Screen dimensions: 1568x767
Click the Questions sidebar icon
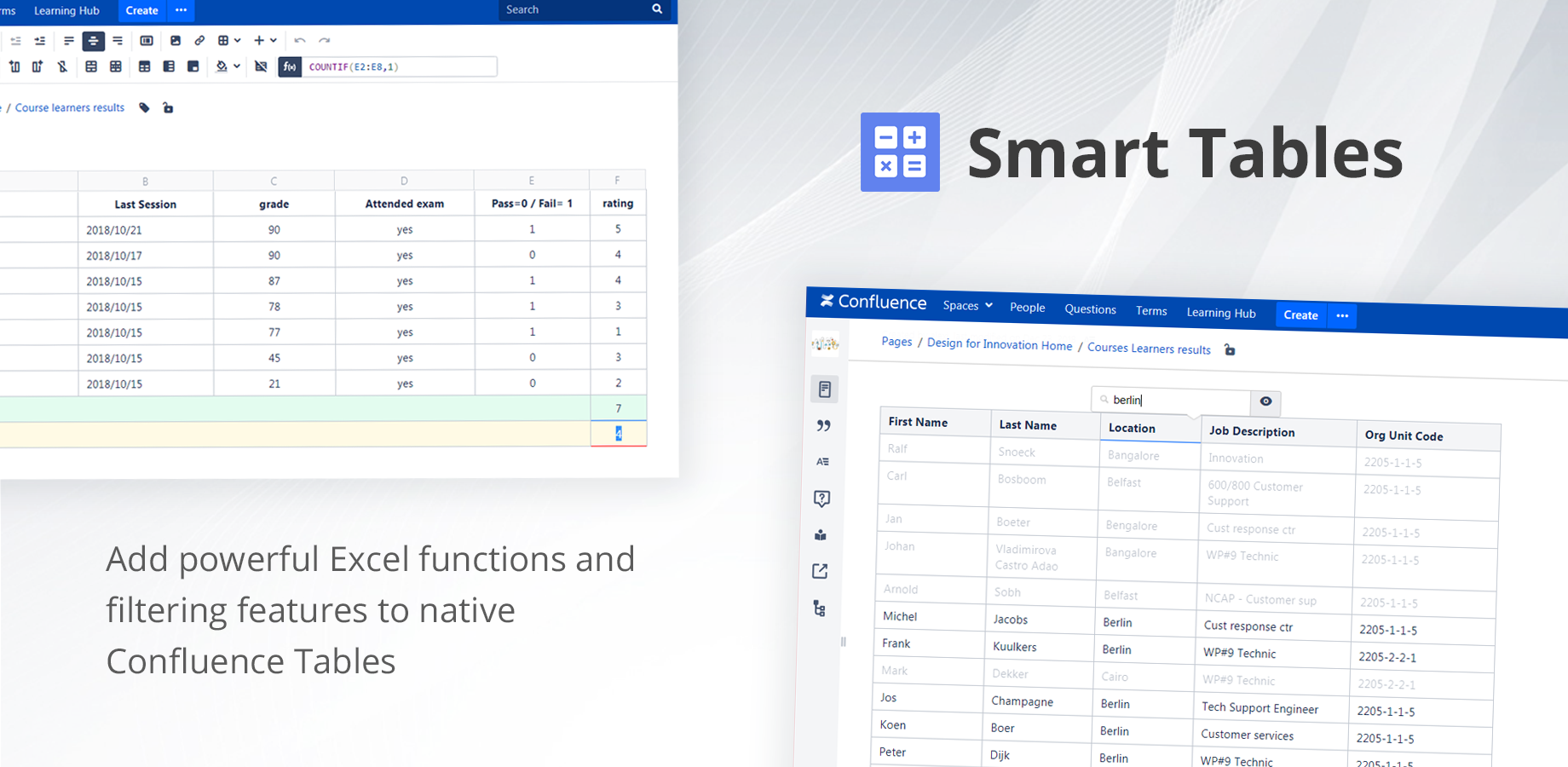coord(821,499)
